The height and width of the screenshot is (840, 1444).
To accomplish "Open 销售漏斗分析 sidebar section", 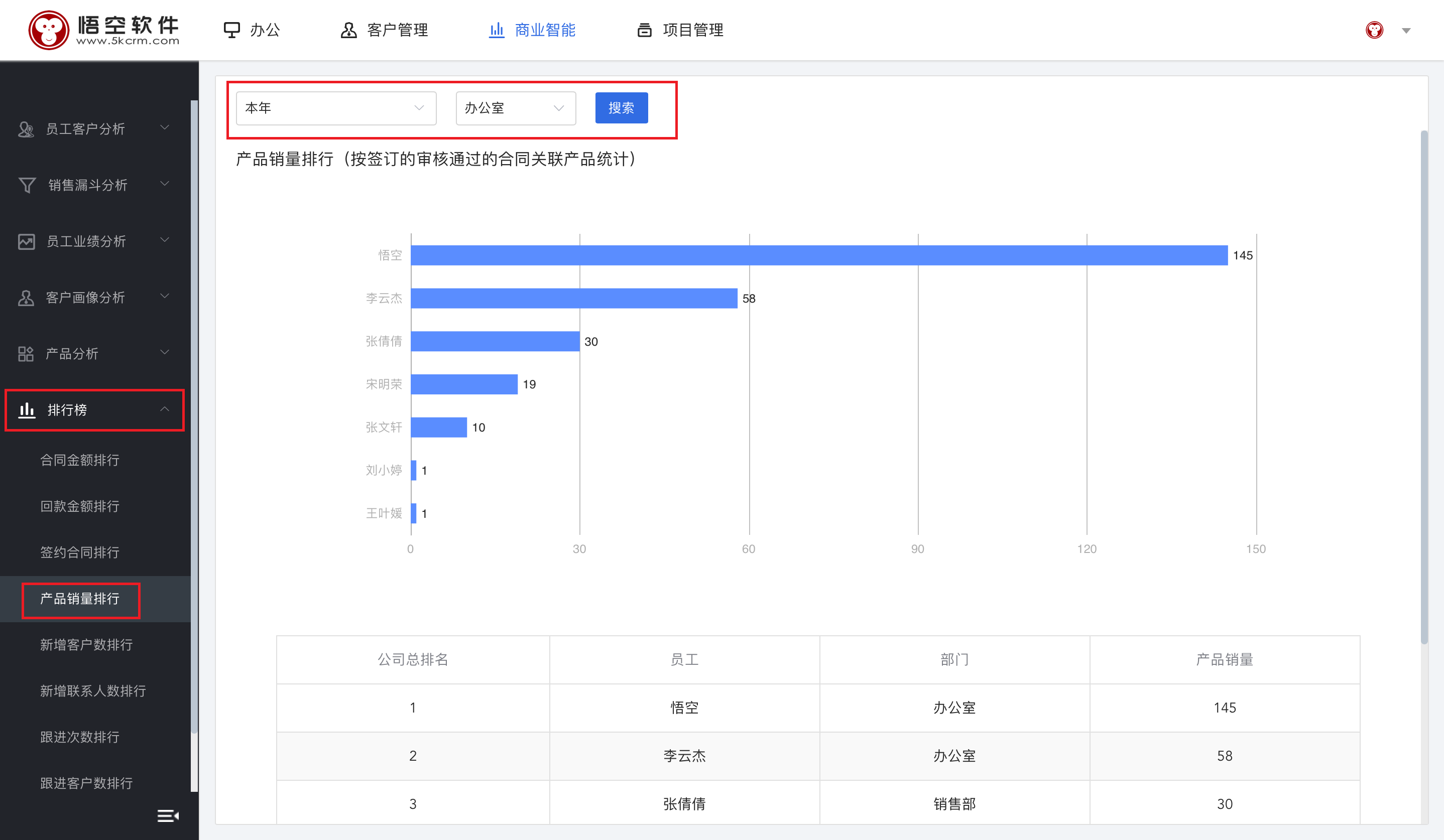I will click(x=94, y=185).
